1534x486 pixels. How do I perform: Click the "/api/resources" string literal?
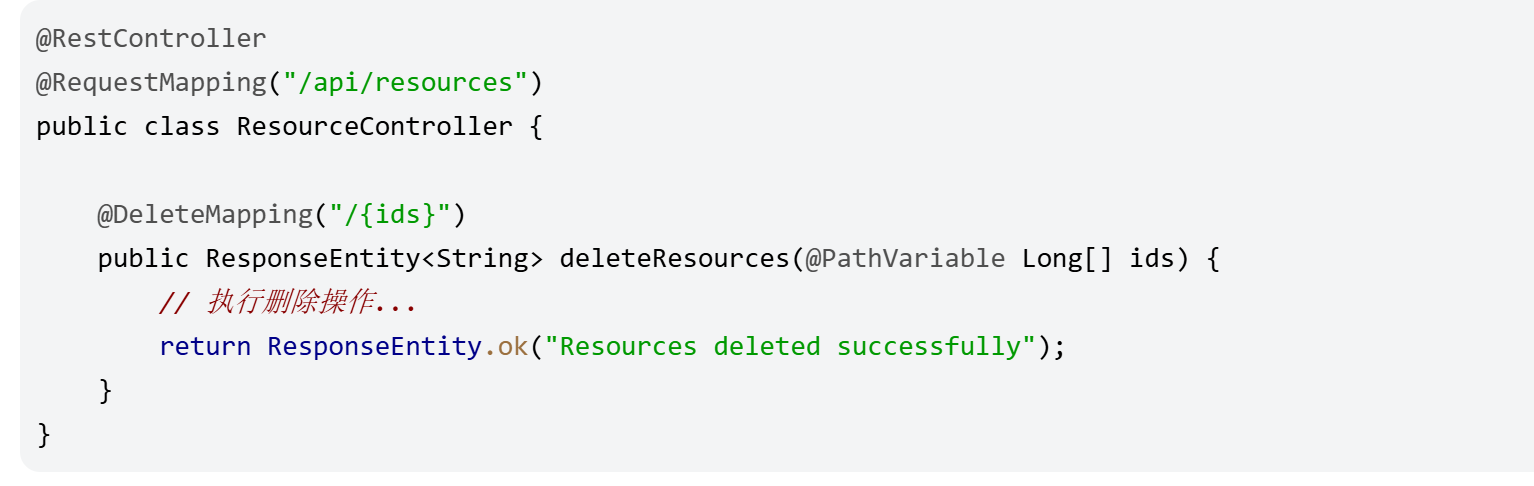(405, 83)
